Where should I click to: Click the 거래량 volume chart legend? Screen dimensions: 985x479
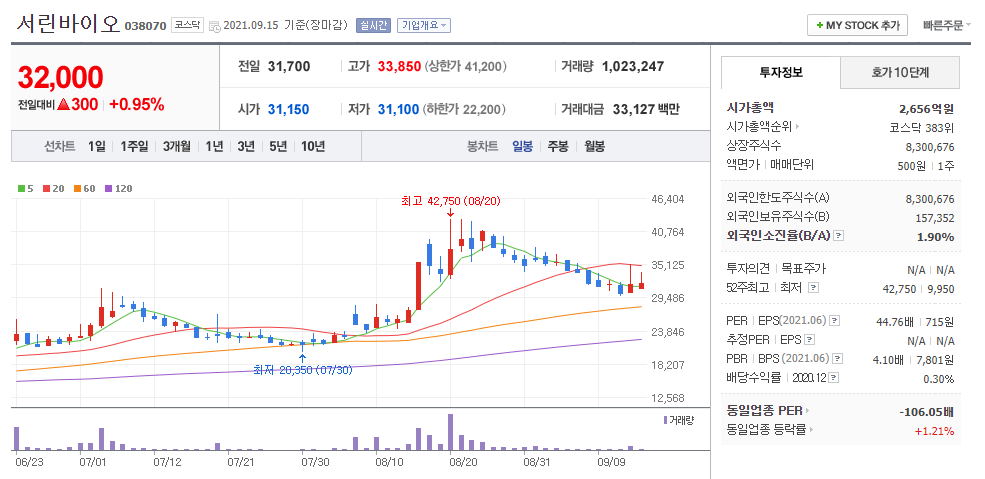(x=678, y=420)
